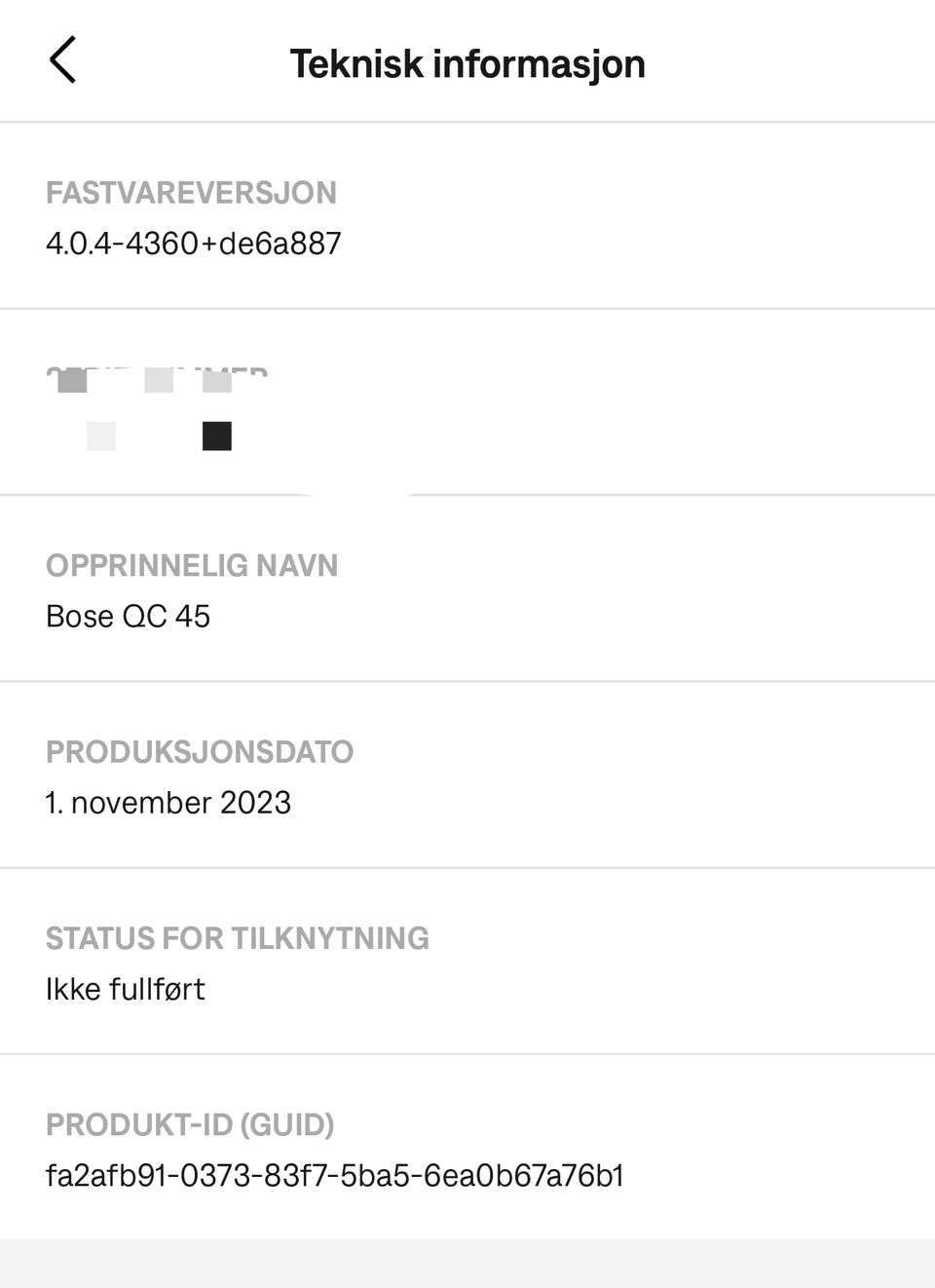Tap the Bose QC 45 name value
Image resolution: width=935 pixels, height=1288 pixels.
(128, 617)
